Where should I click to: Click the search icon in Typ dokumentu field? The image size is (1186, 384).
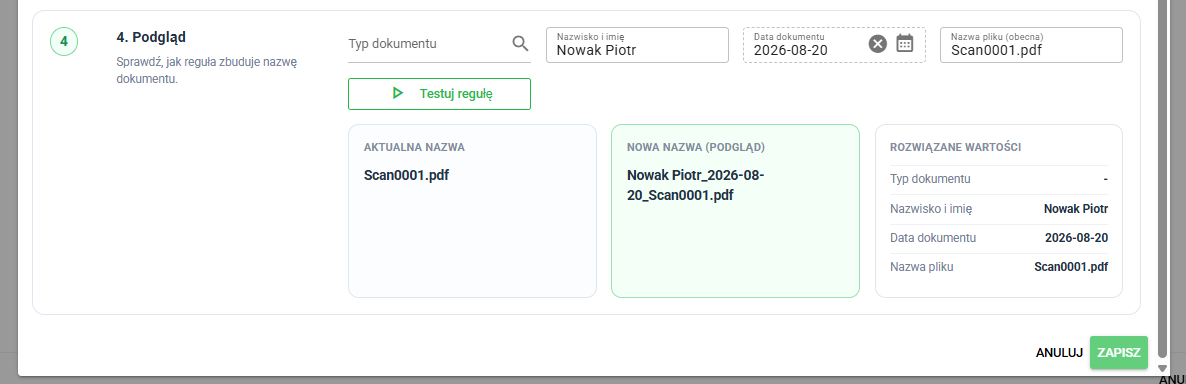(520, 43)
